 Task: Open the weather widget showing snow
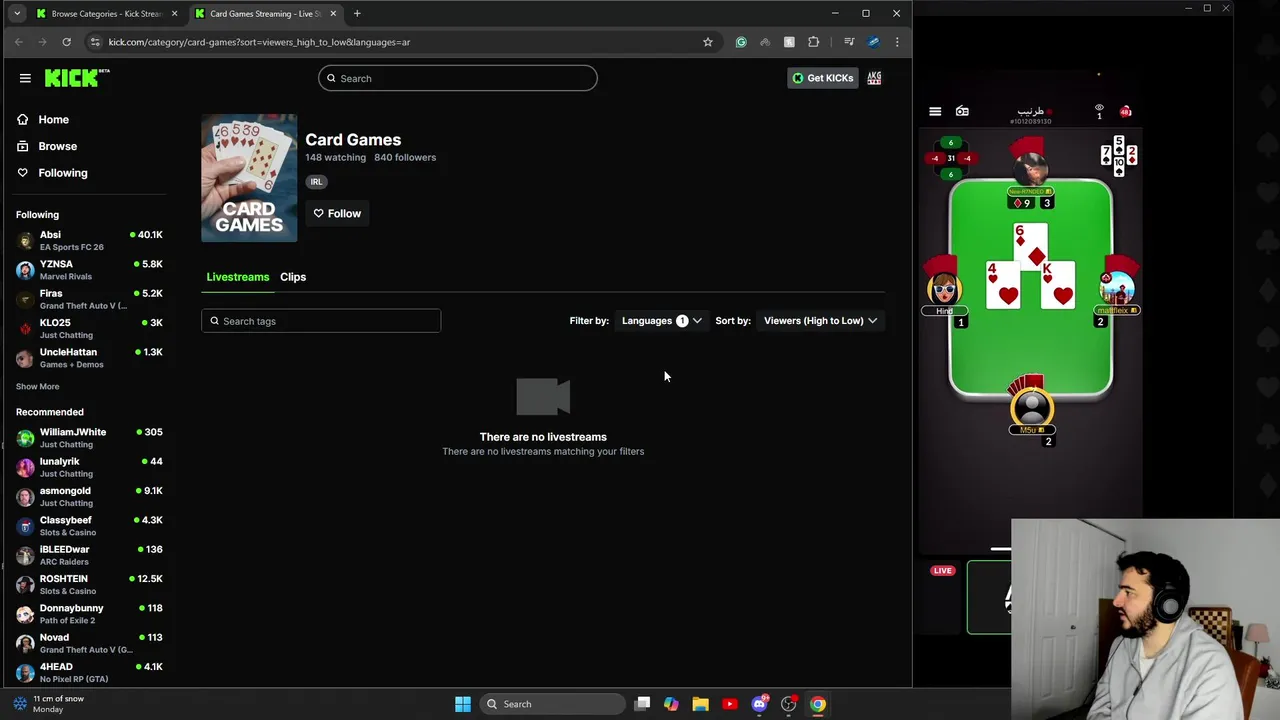click(48, 704)
